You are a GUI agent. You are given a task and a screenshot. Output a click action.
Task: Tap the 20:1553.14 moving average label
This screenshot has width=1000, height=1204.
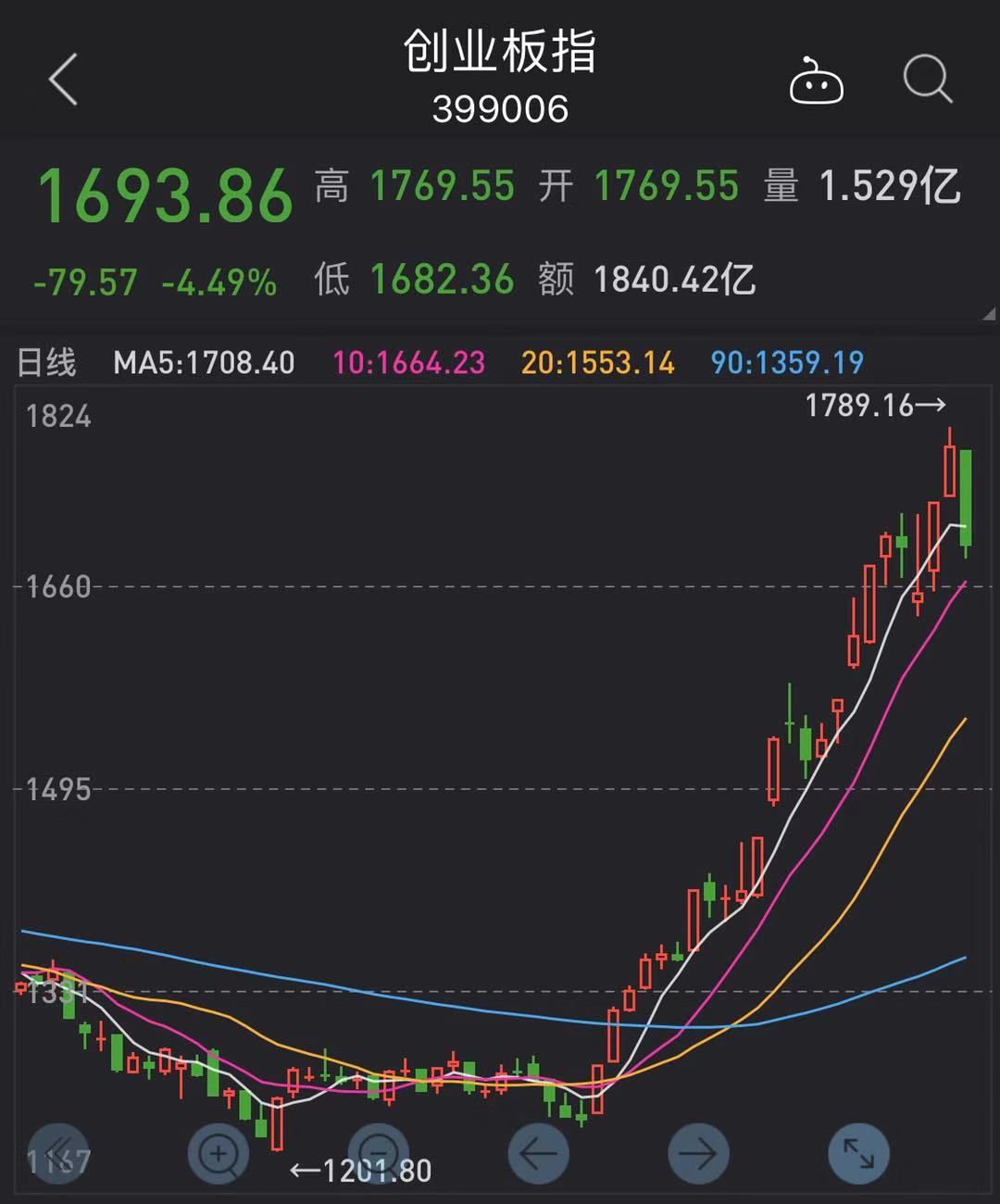[598, 362]
